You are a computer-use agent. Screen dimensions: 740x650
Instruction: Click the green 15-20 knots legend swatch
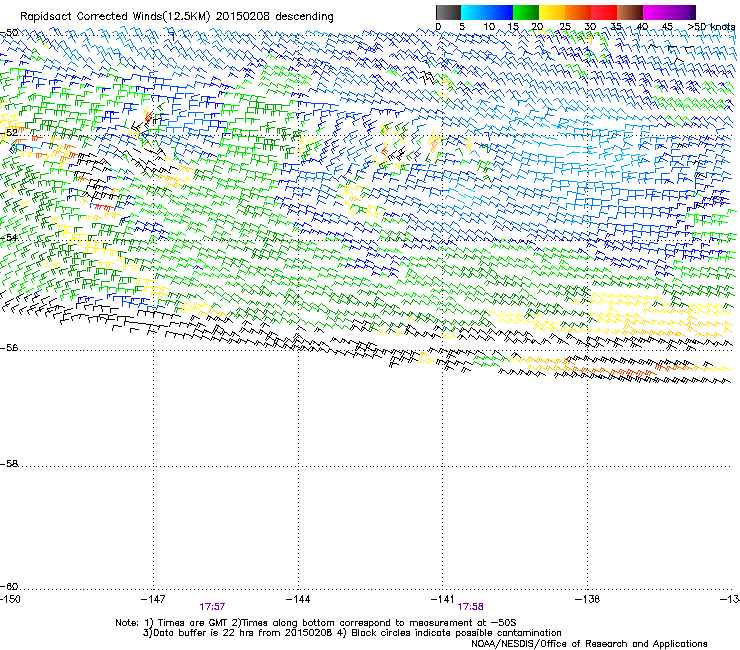tap(526, 12)
